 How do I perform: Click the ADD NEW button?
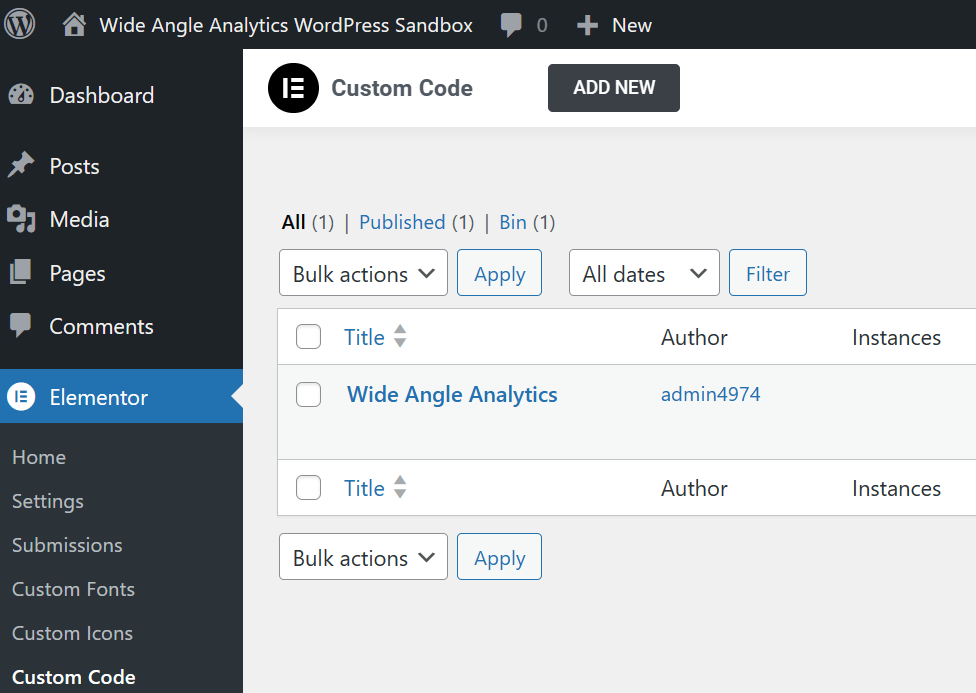click(x=614, y=88)
